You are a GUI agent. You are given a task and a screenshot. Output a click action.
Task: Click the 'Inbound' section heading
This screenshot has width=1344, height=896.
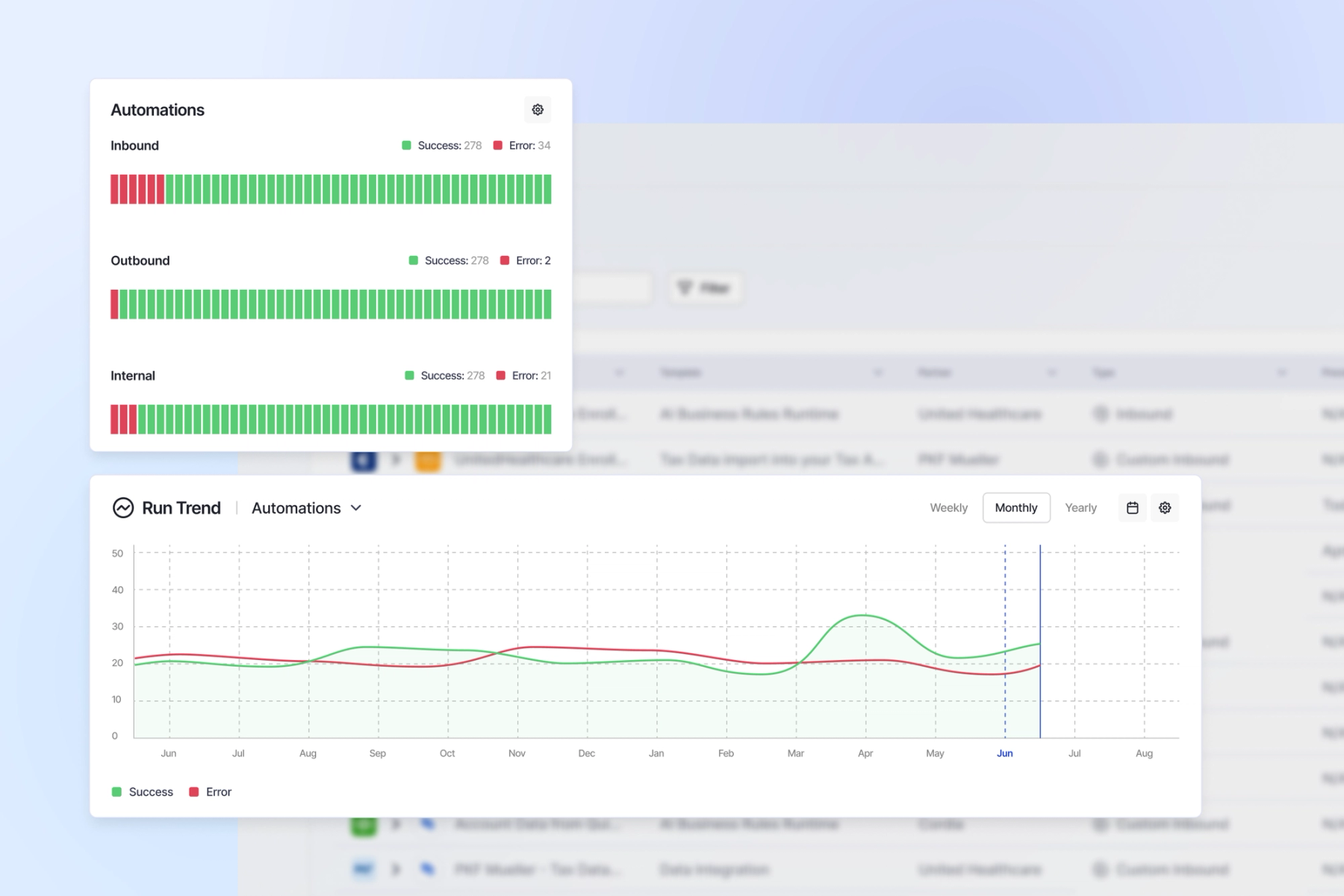134,146
